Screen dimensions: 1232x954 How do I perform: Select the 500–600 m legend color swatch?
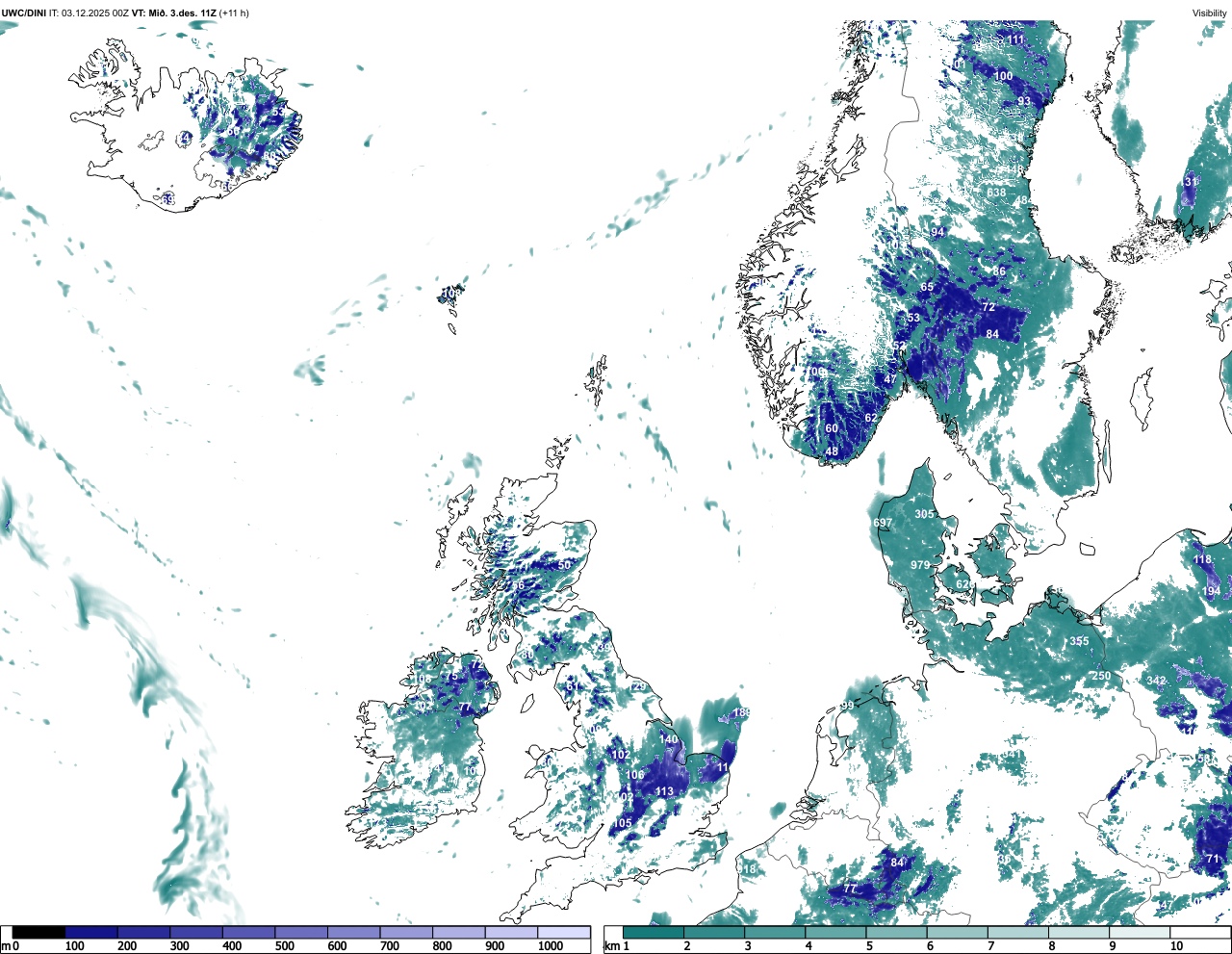point(301,932)
